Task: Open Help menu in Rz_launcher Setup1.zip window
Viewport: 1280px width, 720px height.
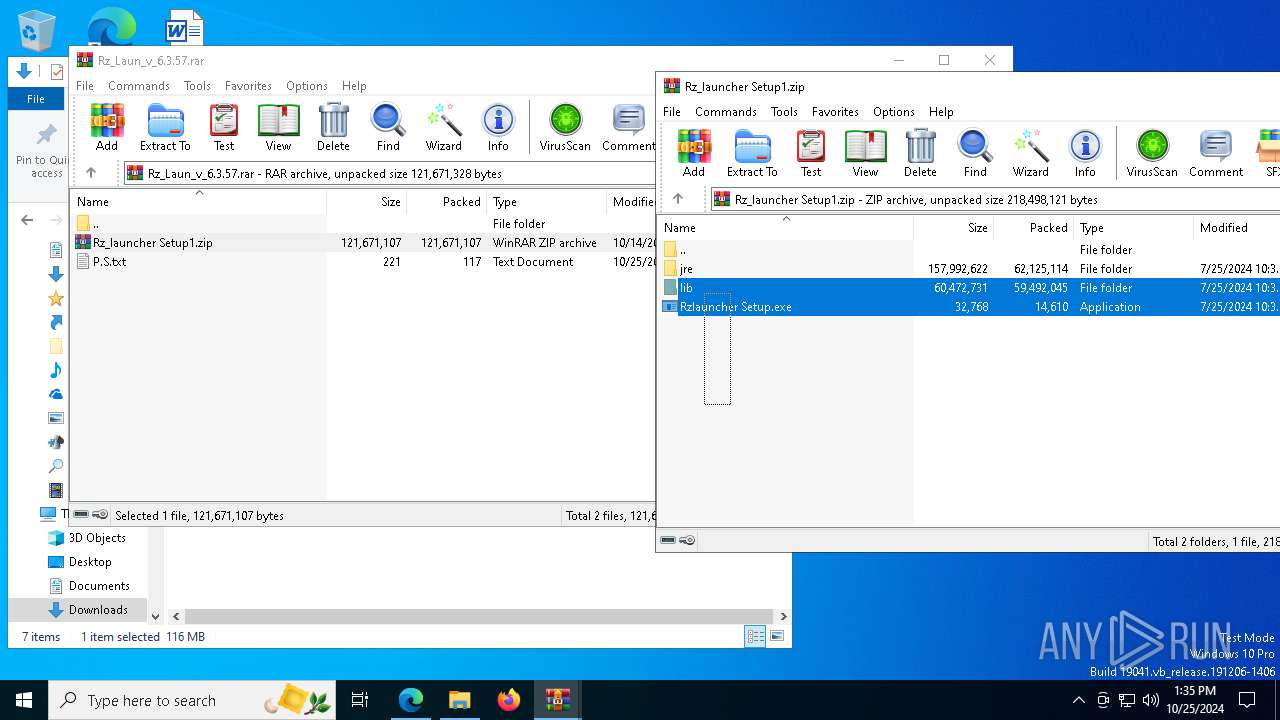Action: pos(941,112)
